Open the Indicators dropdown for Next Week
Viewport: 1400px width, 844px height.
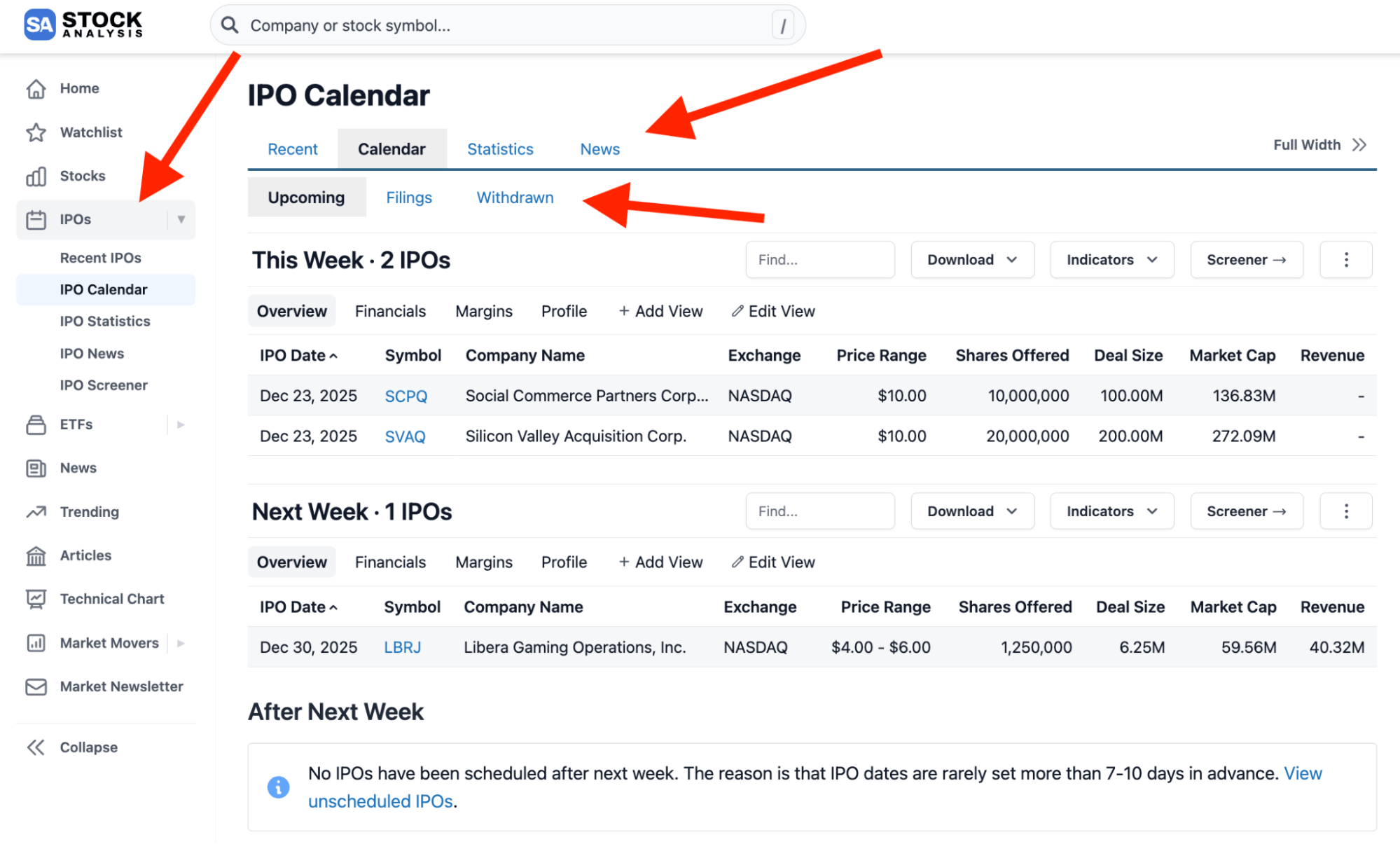click(x=1111, y=511)
